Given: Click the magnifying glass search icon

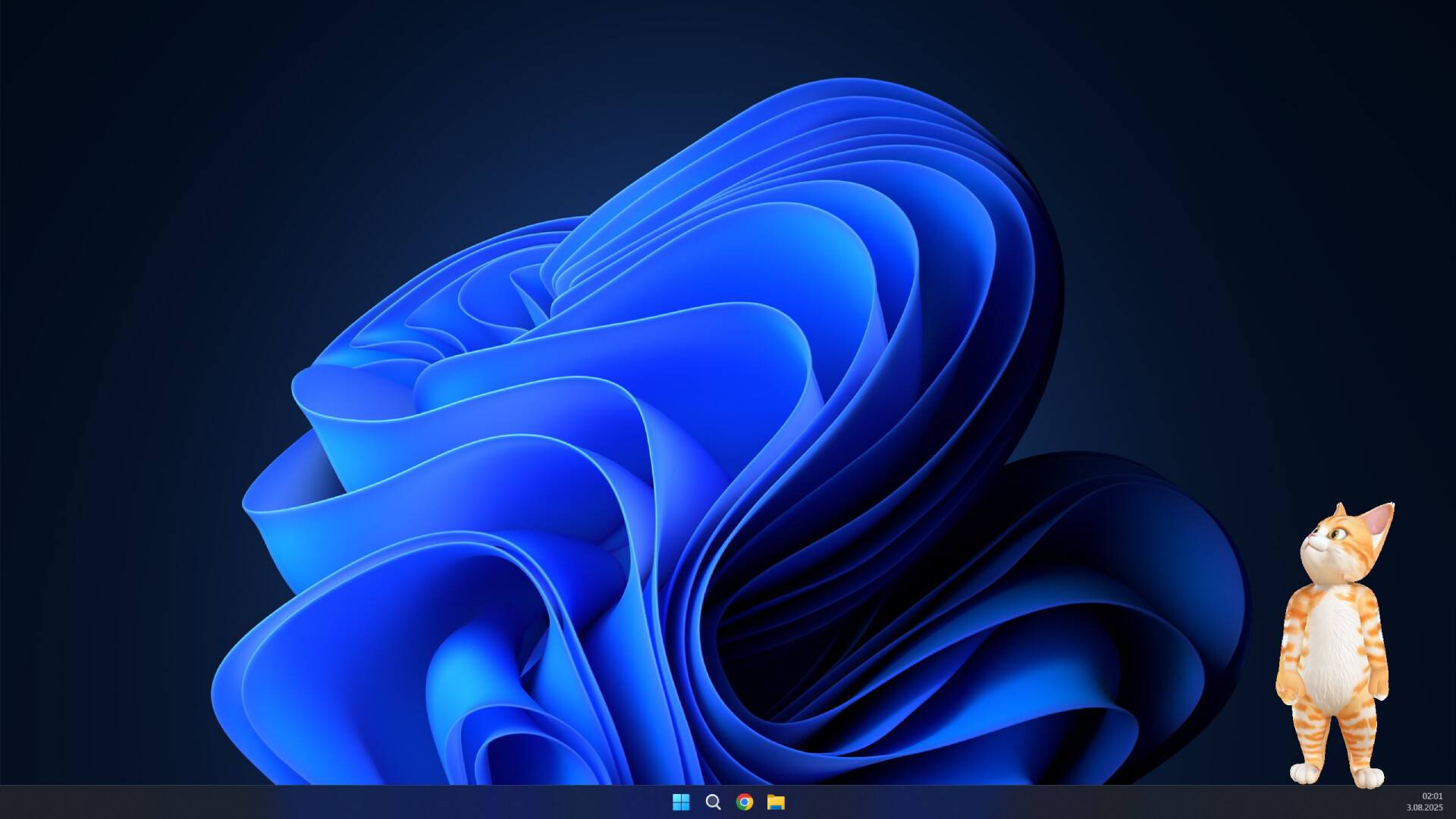Looking at the screenshot, I should pyautogui.click(x=713, y=802).
